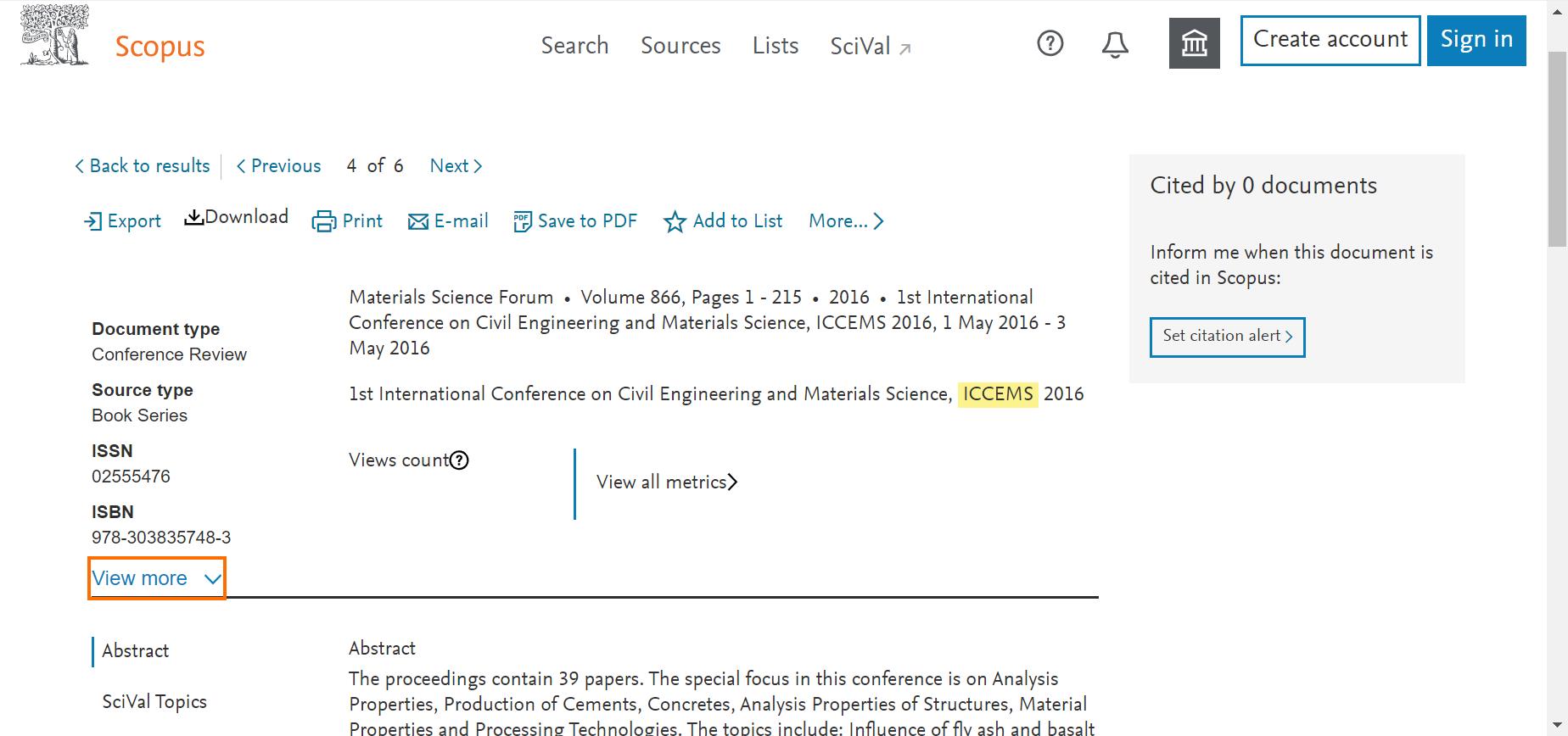Click the Scopus tree logo icon
The height and width of the screenshot is (736, 1568).
coord(55,36)
